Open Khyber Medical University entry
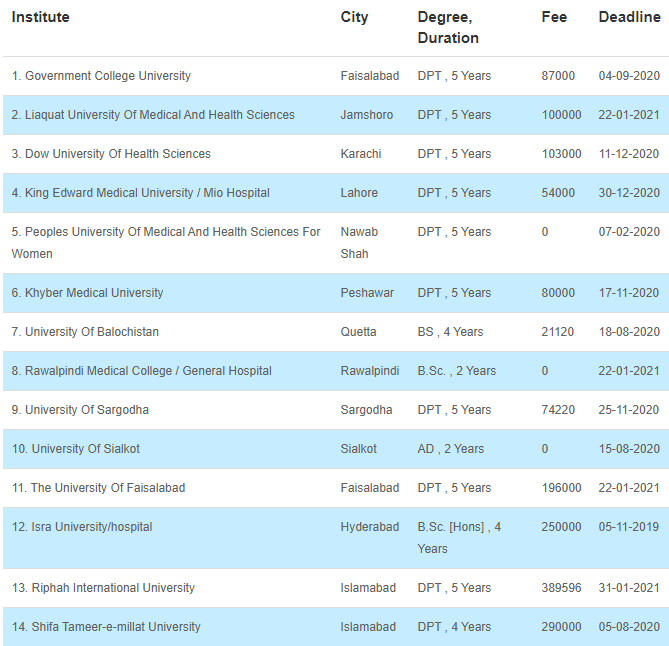Screen dimensions: 669x646 point(87,293)
